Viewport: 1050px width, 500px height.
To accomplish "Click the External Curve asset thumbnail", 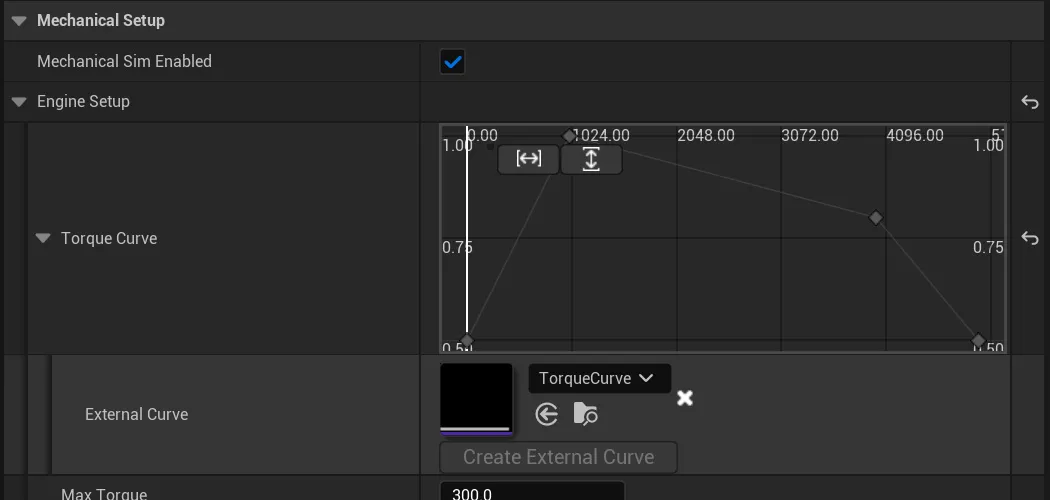I will 476,400.
